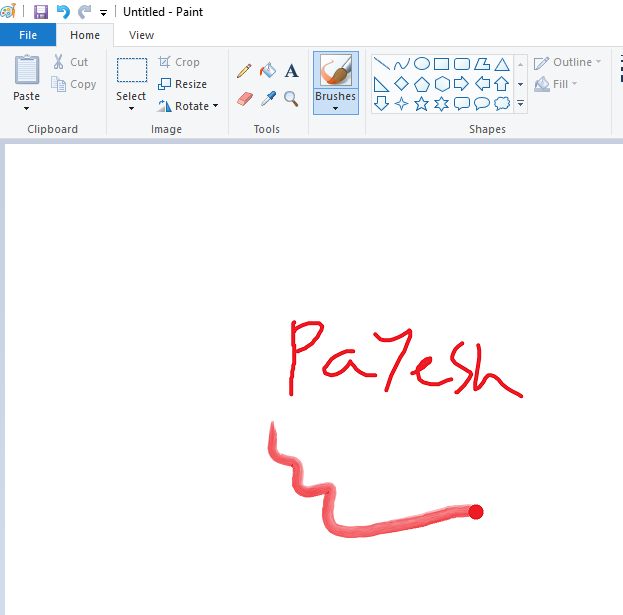Open the File menu
The width and height of the screenshot is (623, 615).
(28, 35)
